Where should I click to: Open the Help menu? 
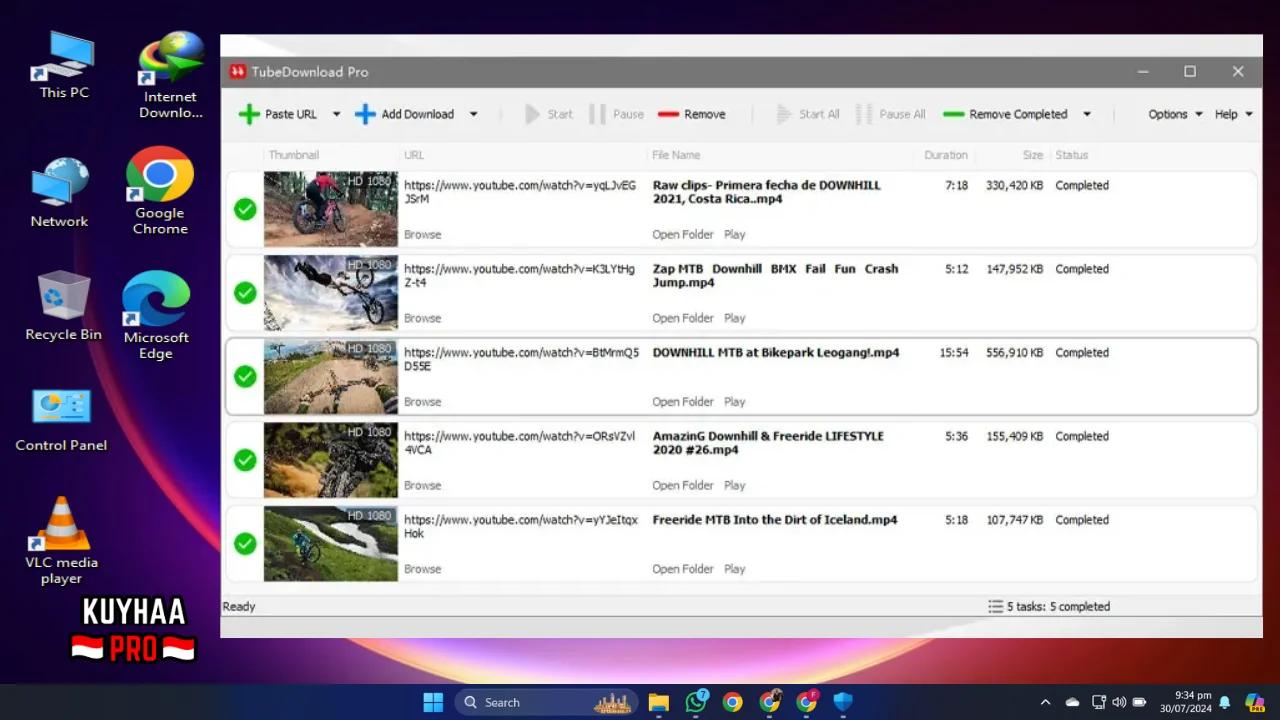tap(1233, 114)
